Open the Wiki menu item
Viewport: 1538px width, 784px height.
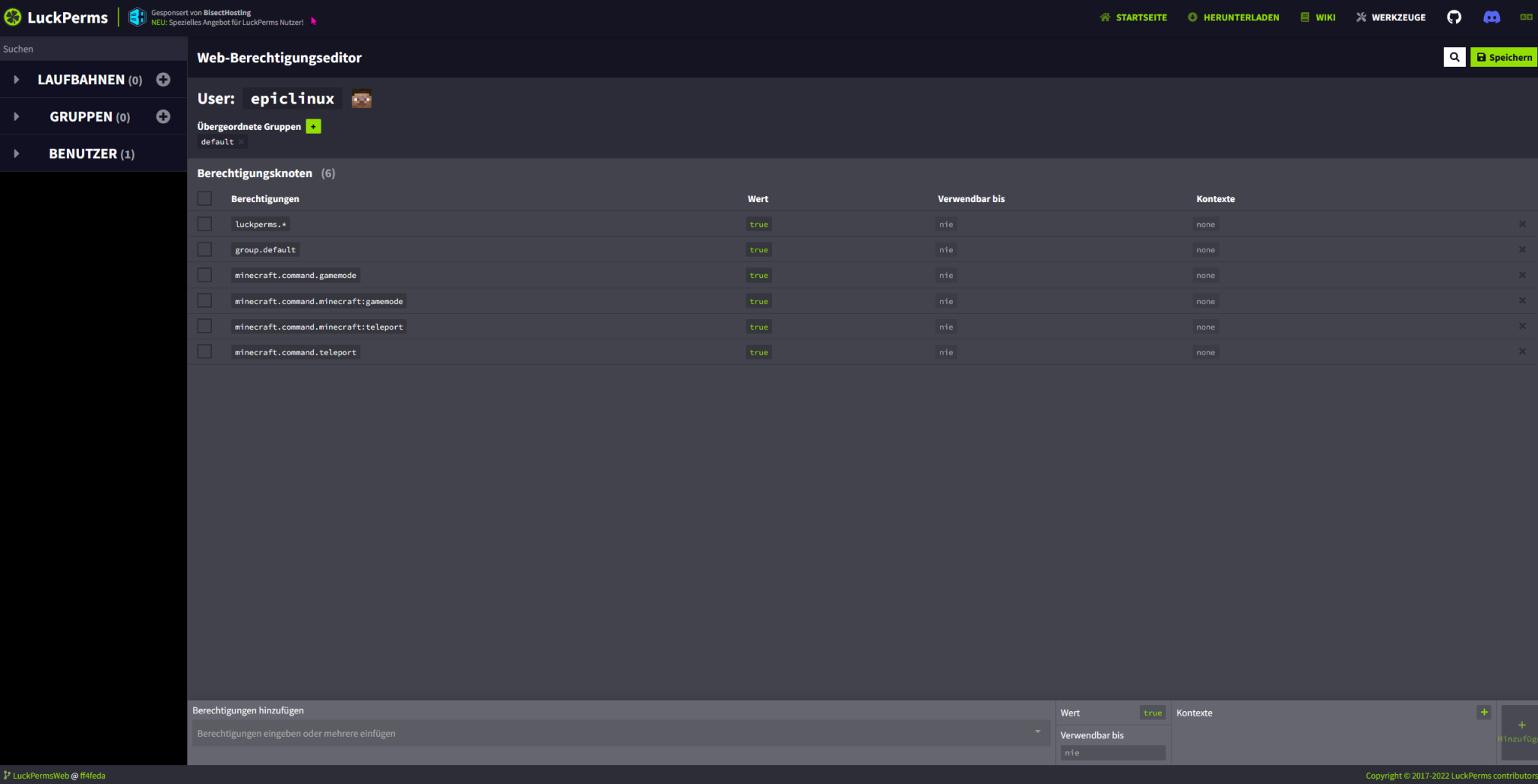pyautogui.click(x=1318, y=17)
